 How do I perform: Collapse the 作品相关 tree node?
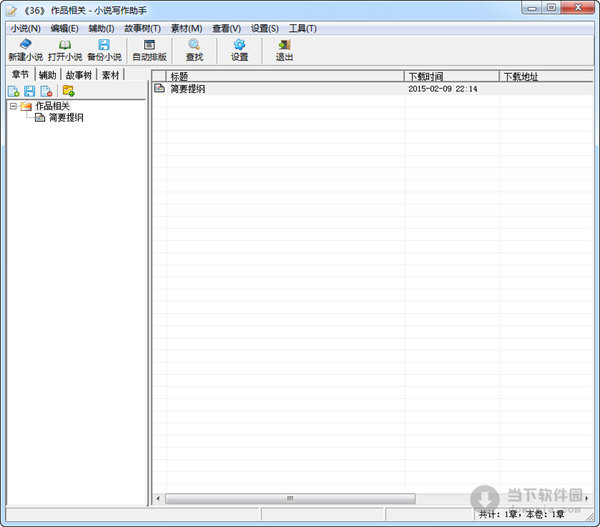coord(13,106)
